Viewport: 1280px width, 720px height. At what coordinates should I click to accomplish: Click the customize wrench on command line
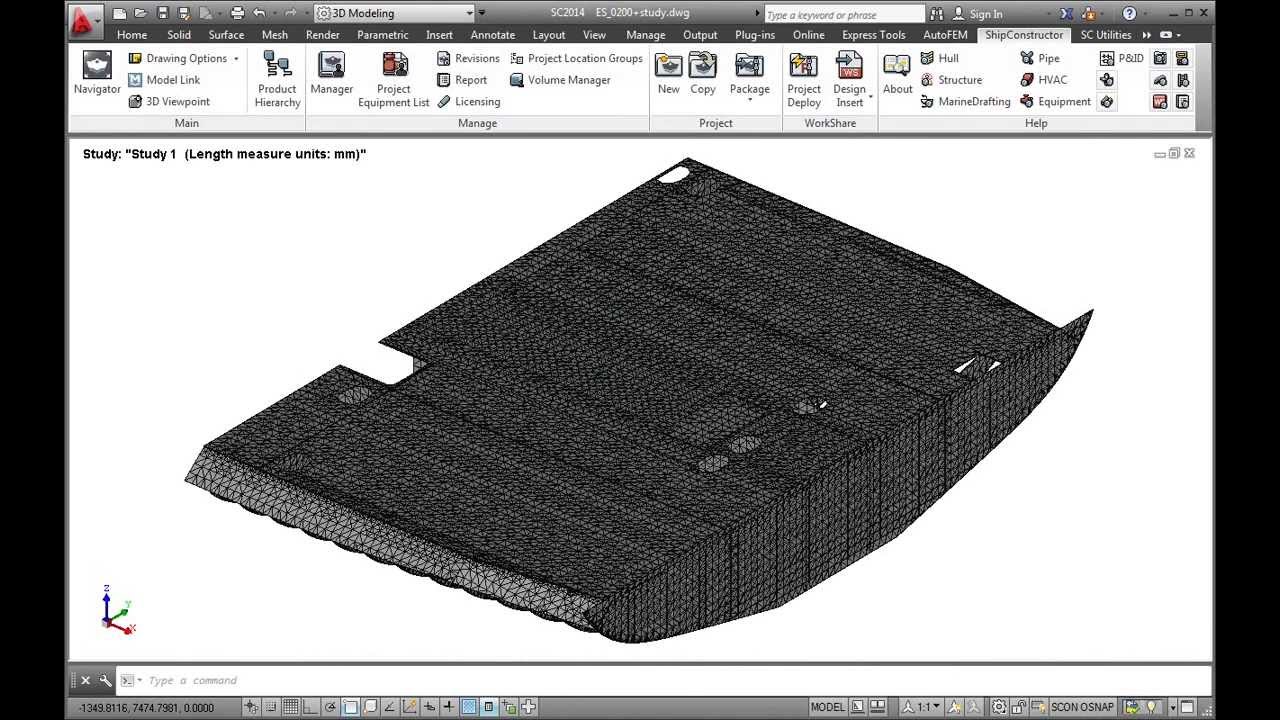[x=105, y=680]
